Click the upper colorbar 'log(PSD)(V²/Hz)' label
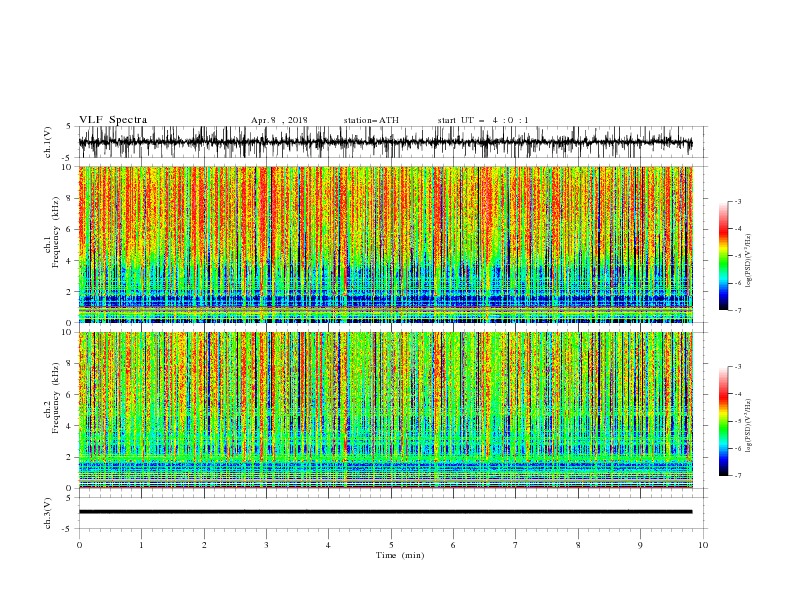 tap(749, 261)
